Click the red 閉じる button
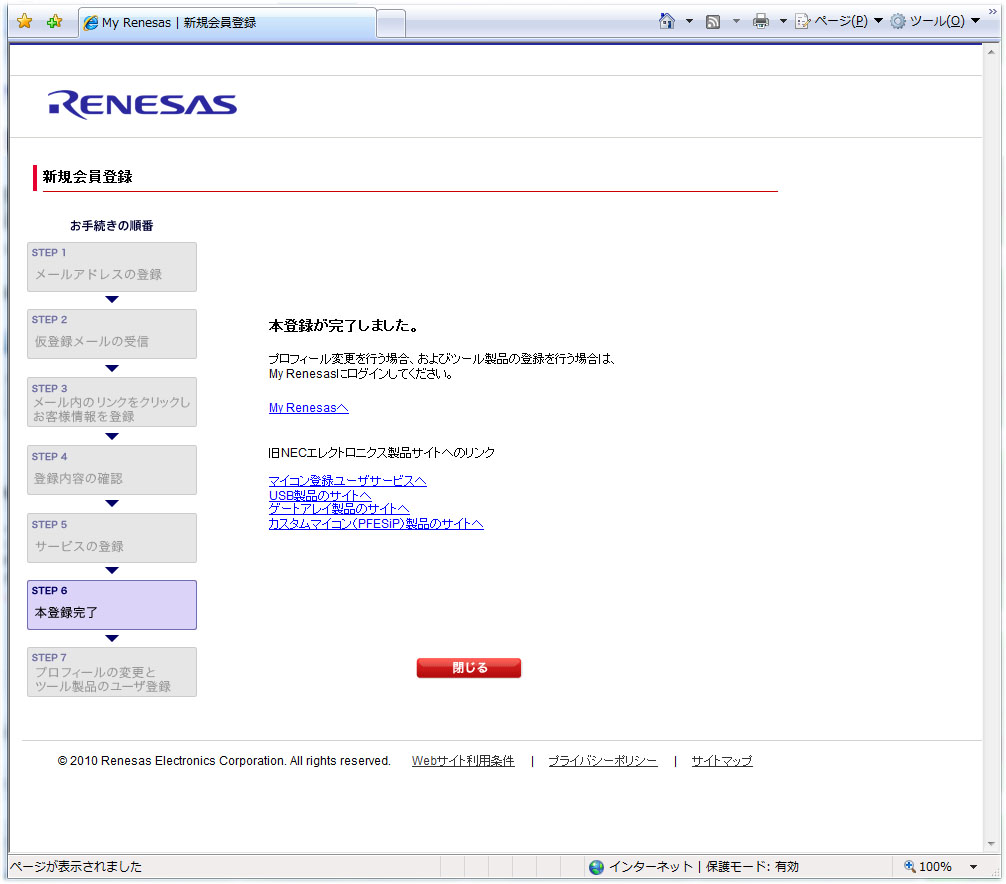Screen dimensions: 1006x884 pos(469,668)
